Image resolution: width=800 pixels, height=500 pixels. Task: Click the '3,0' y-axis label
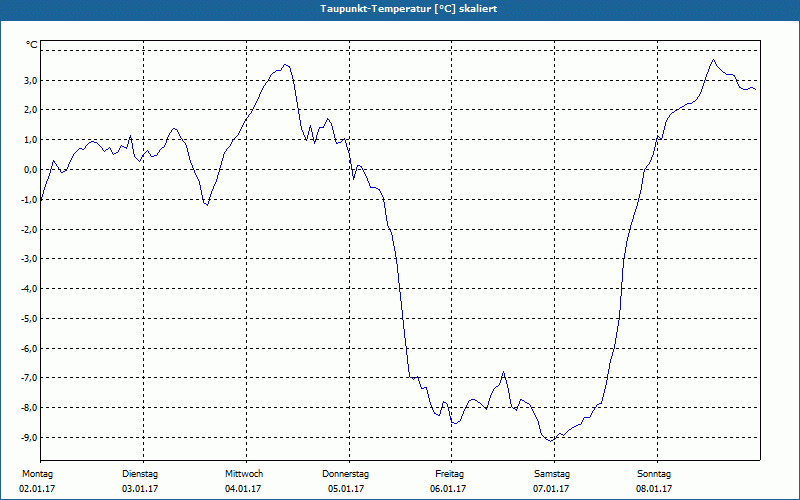[30, 81]
